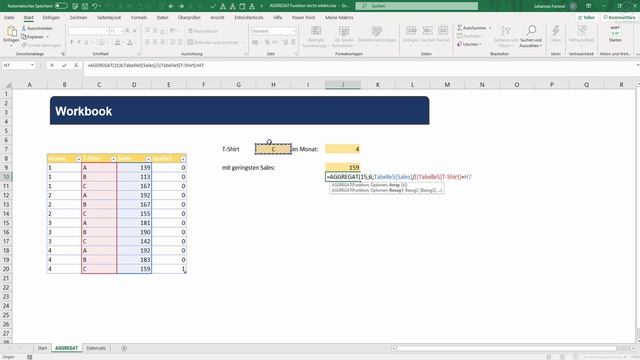
Task: Click the Ideen lightning icon
Action: tap(556, 31)
